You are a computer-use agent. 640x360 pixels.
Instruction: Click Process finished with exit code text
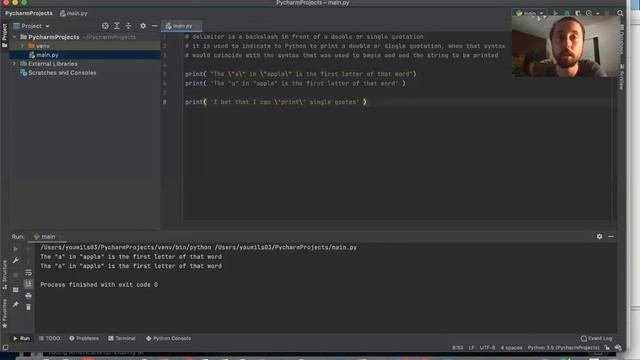click(99, 284)
